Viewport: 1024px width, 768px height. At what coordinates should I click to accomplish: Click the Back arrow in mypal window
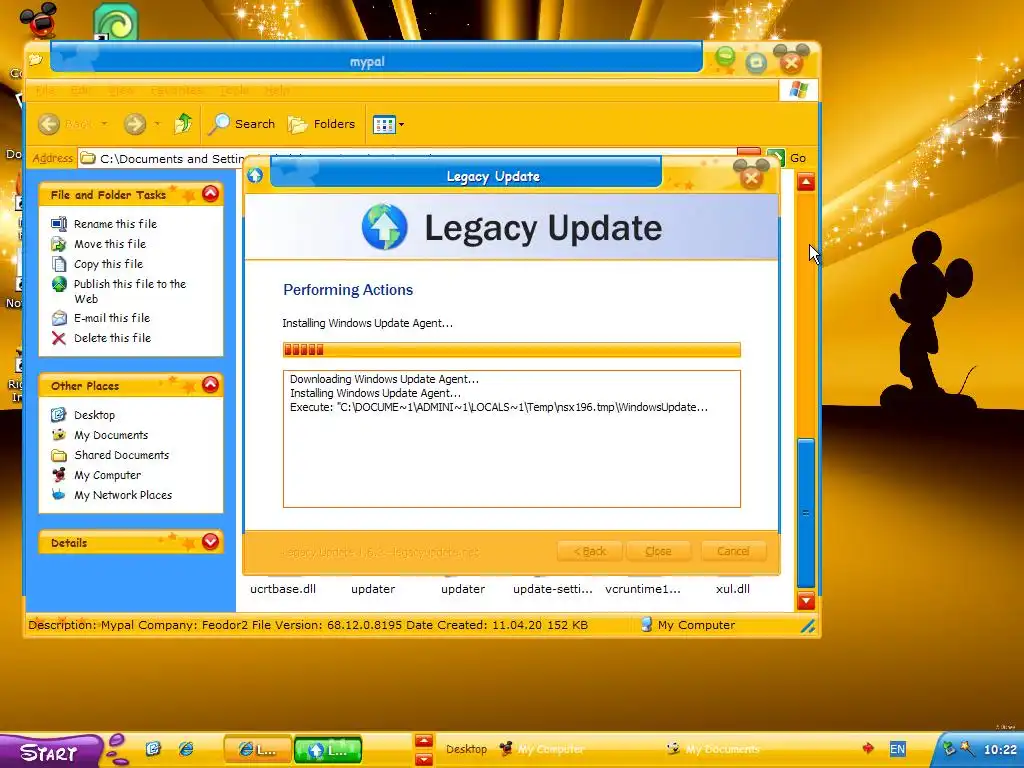(49, 123)
